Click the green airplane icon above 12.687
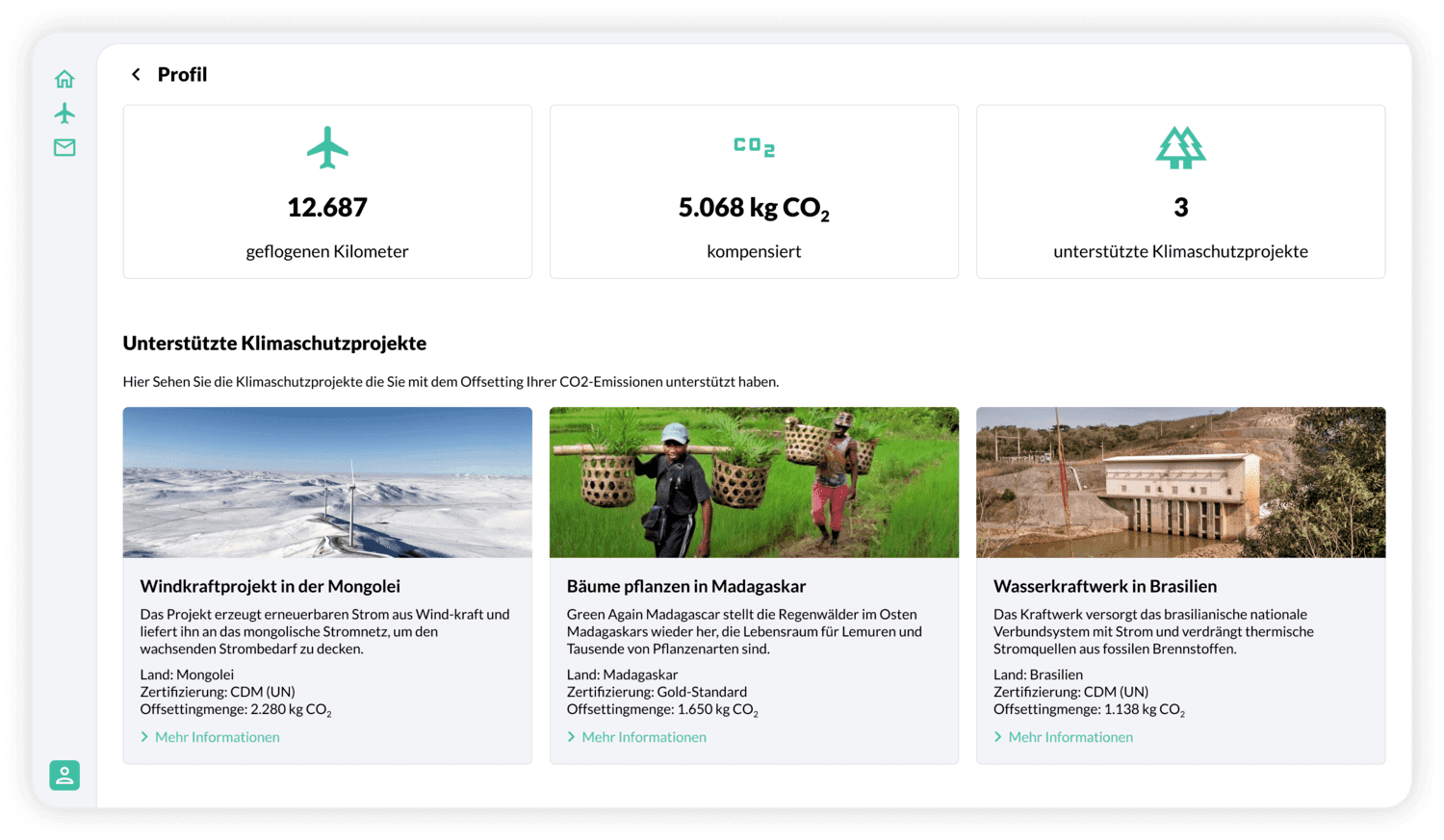 [x=327, y=148]
